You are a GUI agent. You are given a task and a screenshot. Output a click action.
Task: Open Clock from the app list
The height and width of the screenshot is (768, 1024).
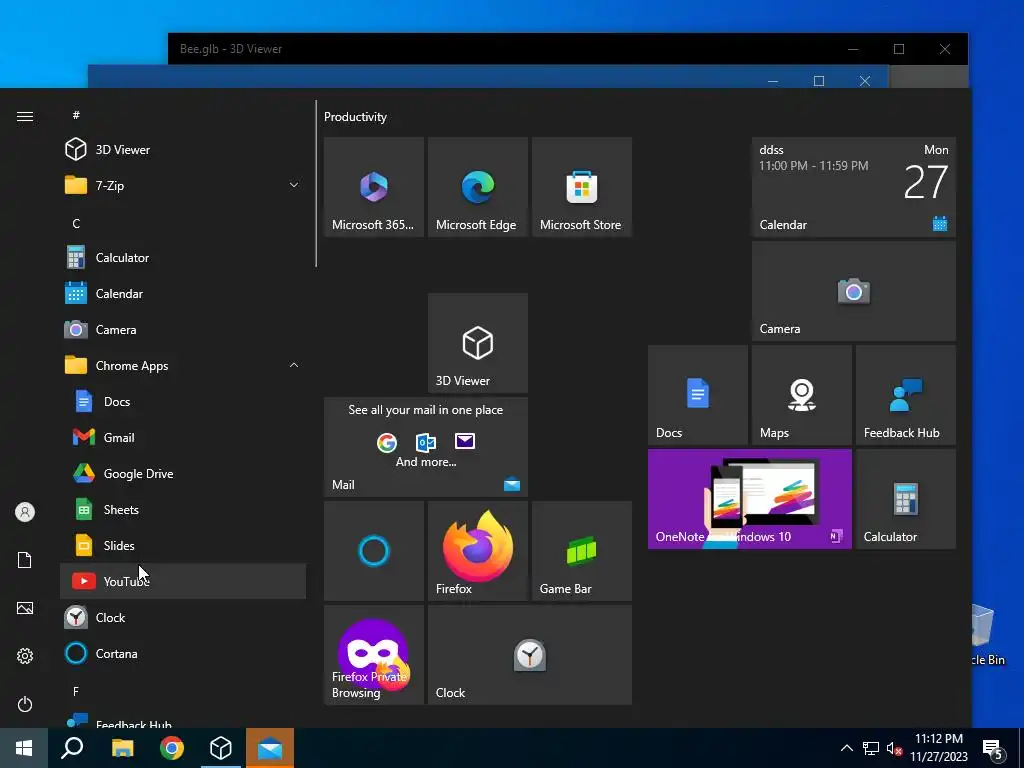pyautogui.click(x=183, y=617)
